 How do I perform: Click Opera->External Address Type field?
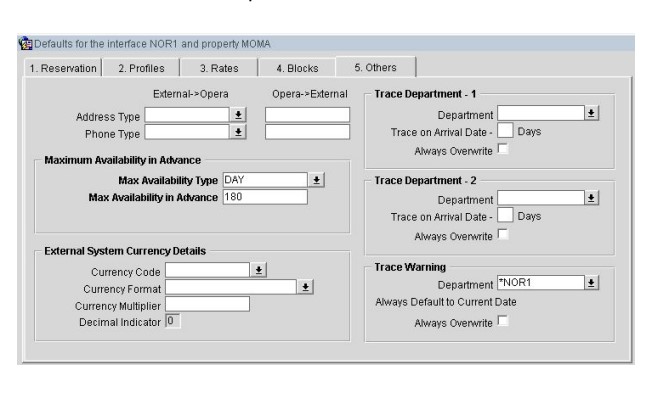[x=307, y=116]
